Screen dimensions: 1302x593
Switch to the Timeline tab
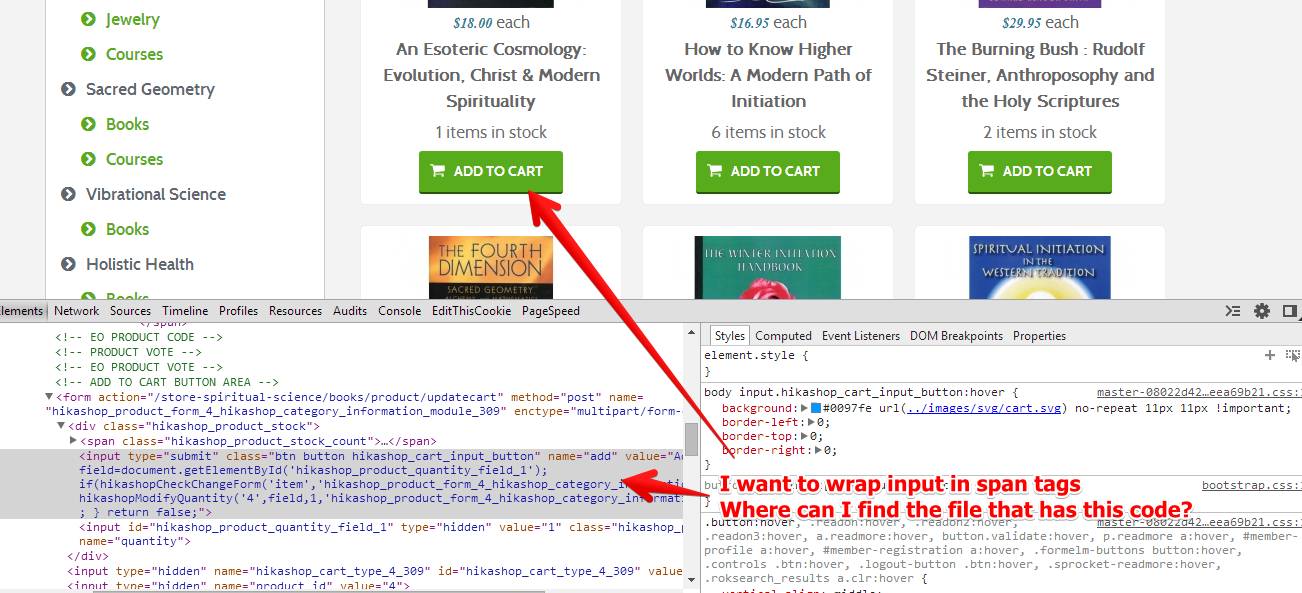[186, 311]
